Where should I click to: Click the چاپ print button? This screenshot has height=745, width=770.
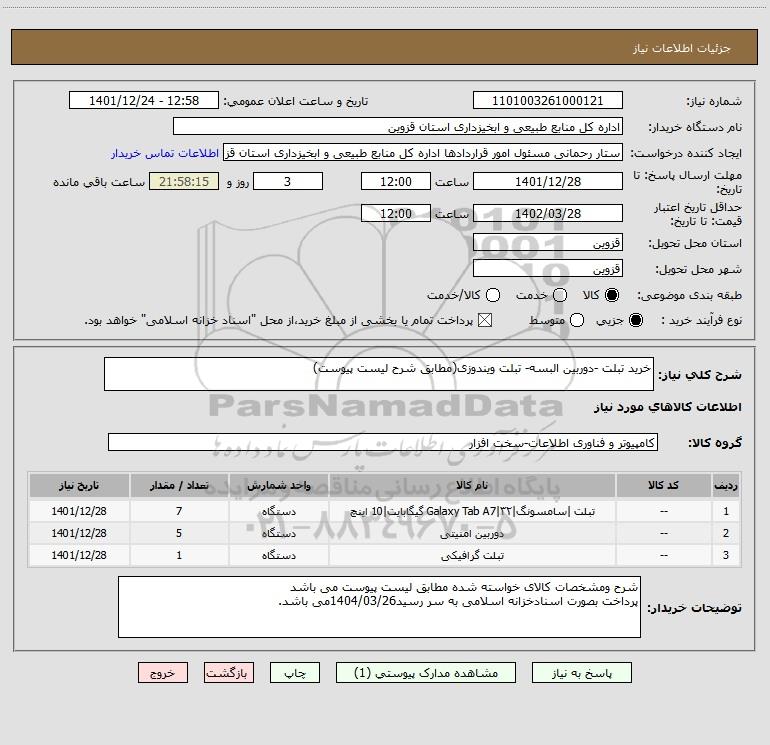click(x=295, y=673)
